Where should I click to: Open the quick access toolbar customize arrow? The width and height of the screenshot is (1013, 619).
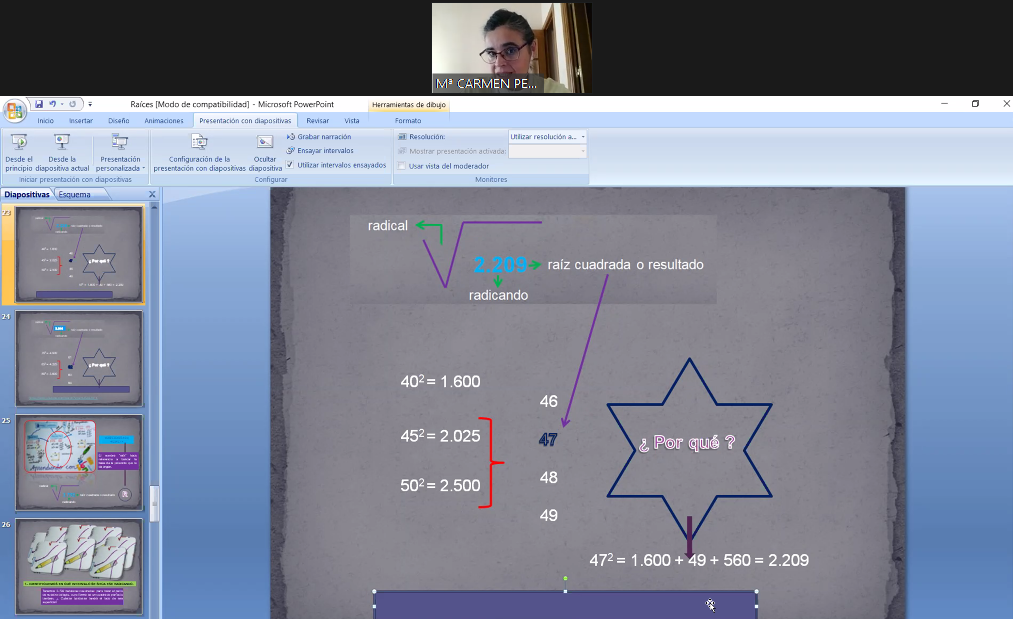coord(90,104)
